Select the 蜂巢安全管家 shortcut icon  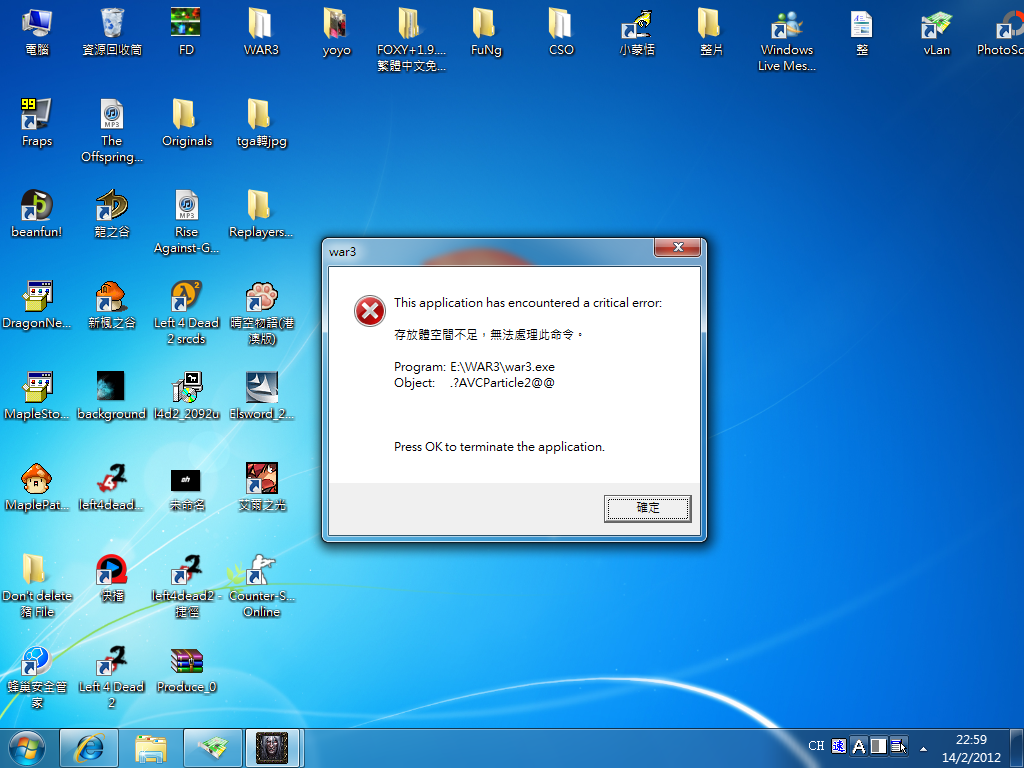[x=37, y=677]
